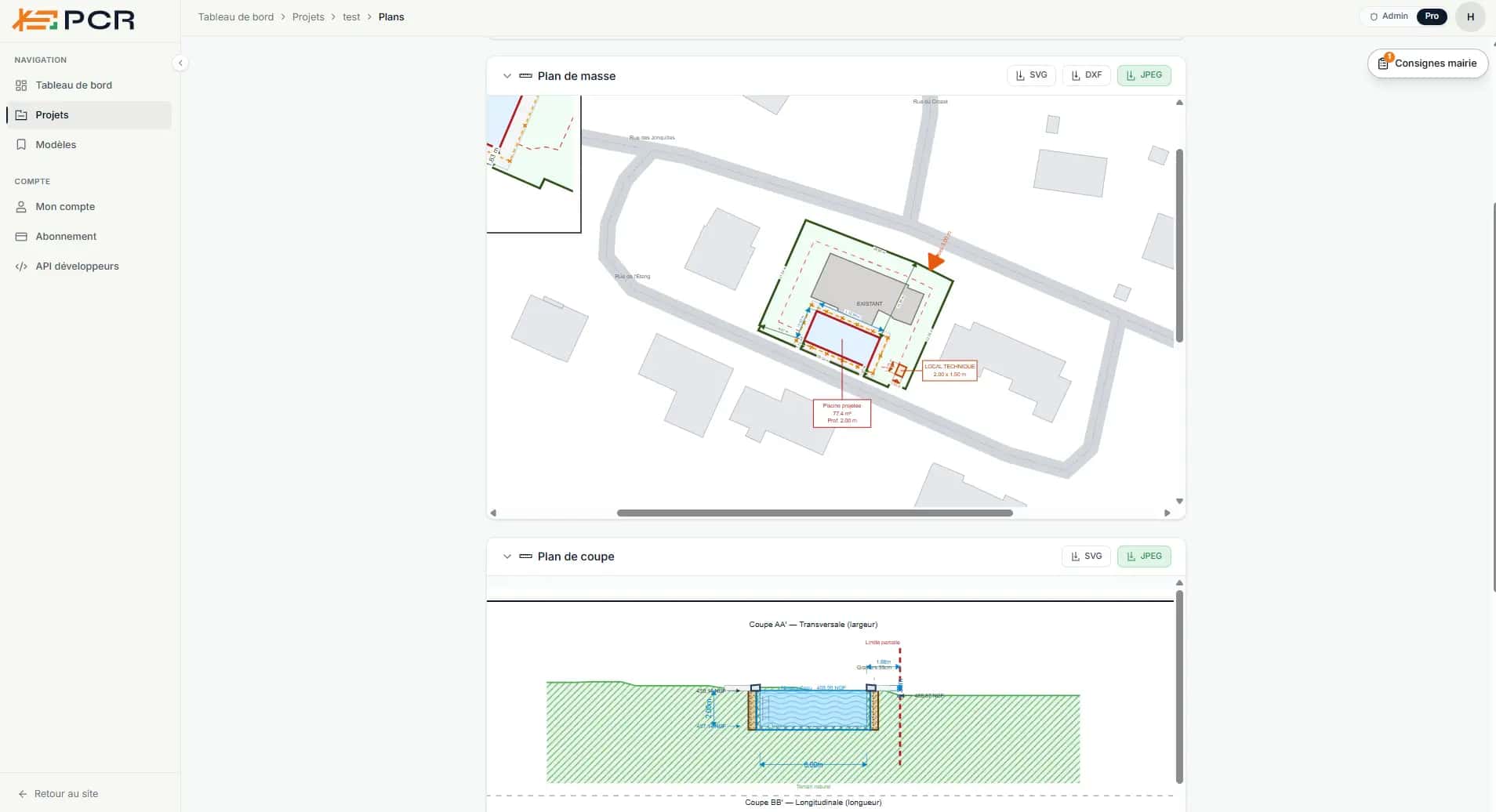
Task: Click Tableau de bord breadcrumb
Action: click(236, 17)
